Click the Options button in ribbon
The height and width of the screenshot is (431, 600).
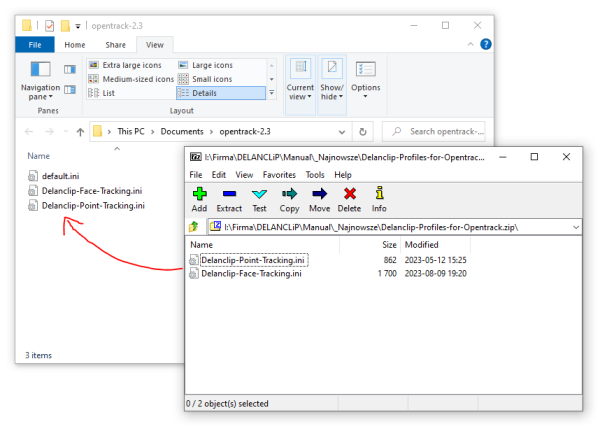tap(366, 78)
